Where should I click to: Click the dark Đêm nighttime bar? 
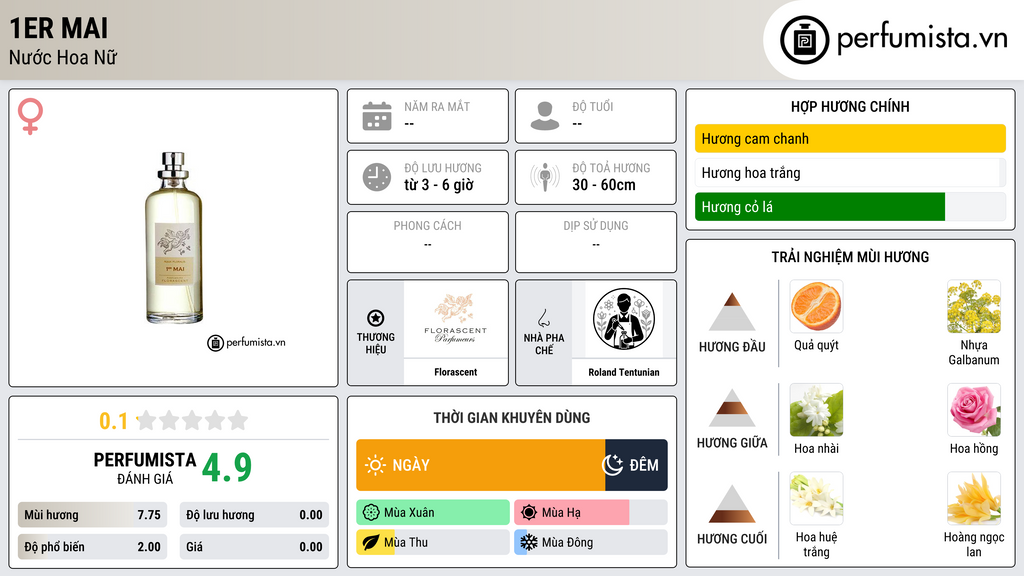click(x=636, y=465)
